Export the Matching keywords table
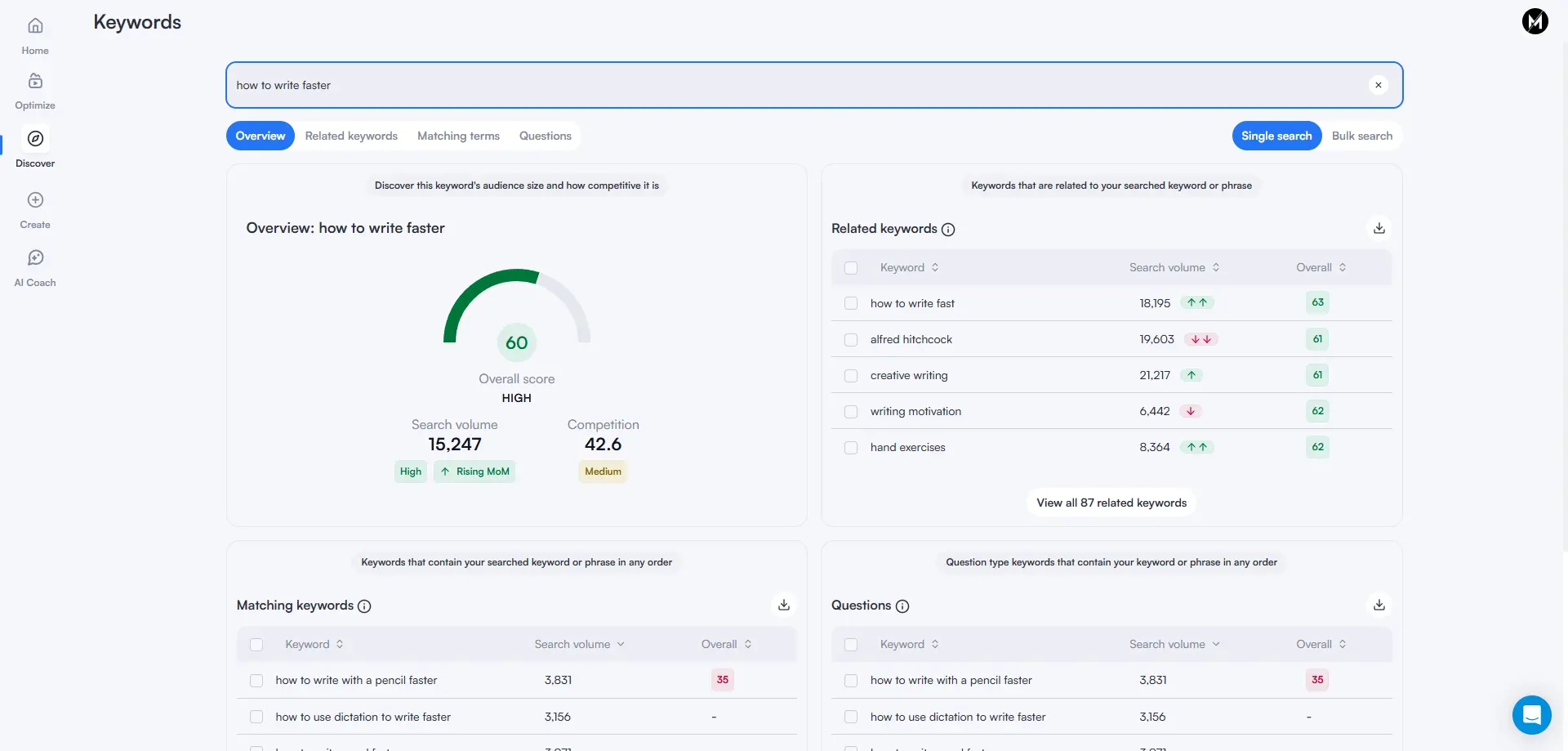Viewport: 1568px width, 751px height. coord(783,604)
